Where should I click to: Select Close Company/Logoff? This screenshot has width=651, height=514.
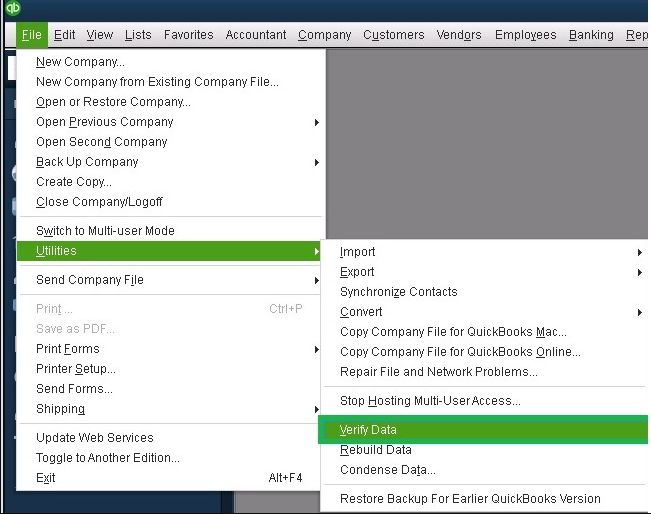coord(169,202)
